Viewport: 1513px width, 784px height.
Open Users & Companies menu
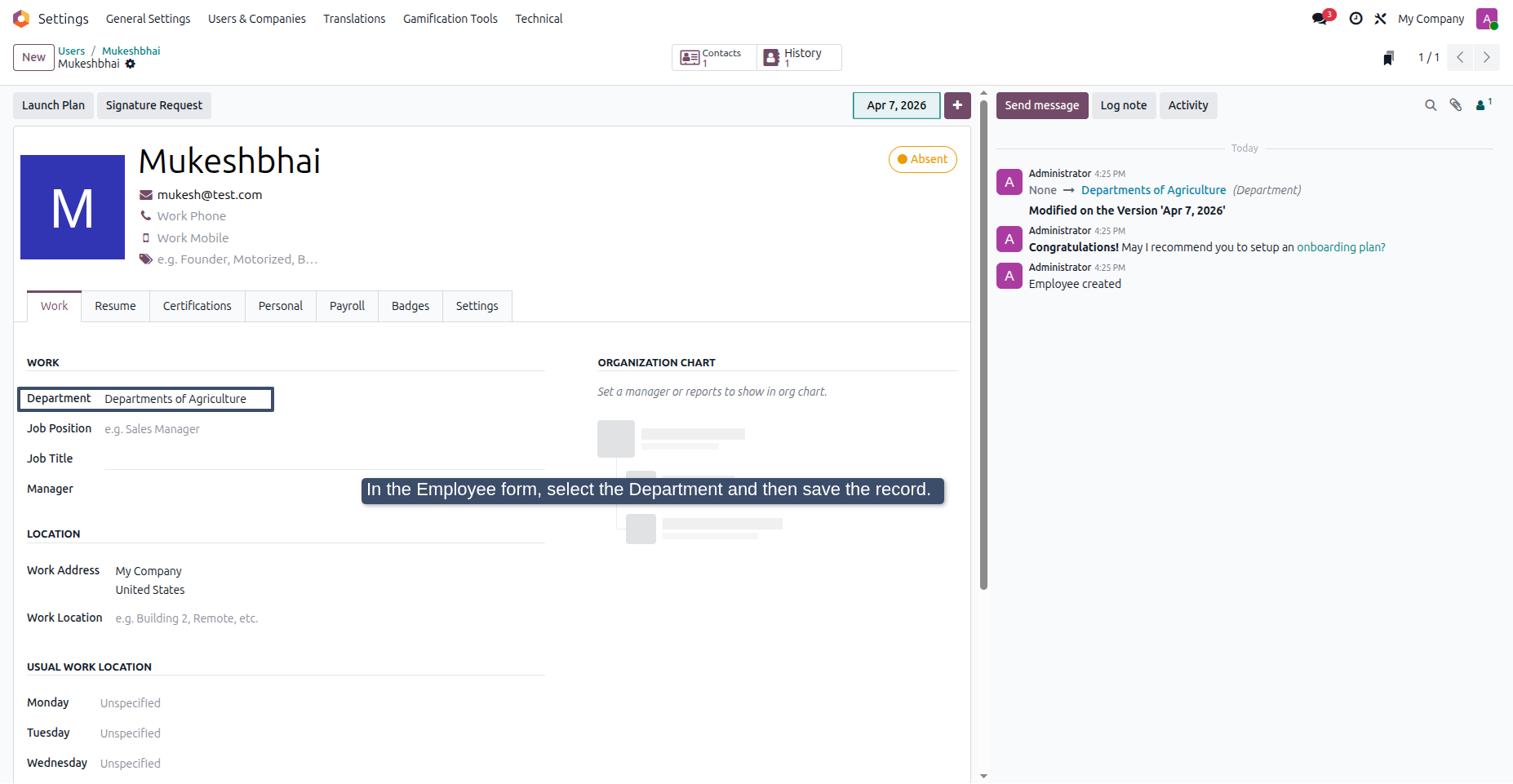click(256, 19)
